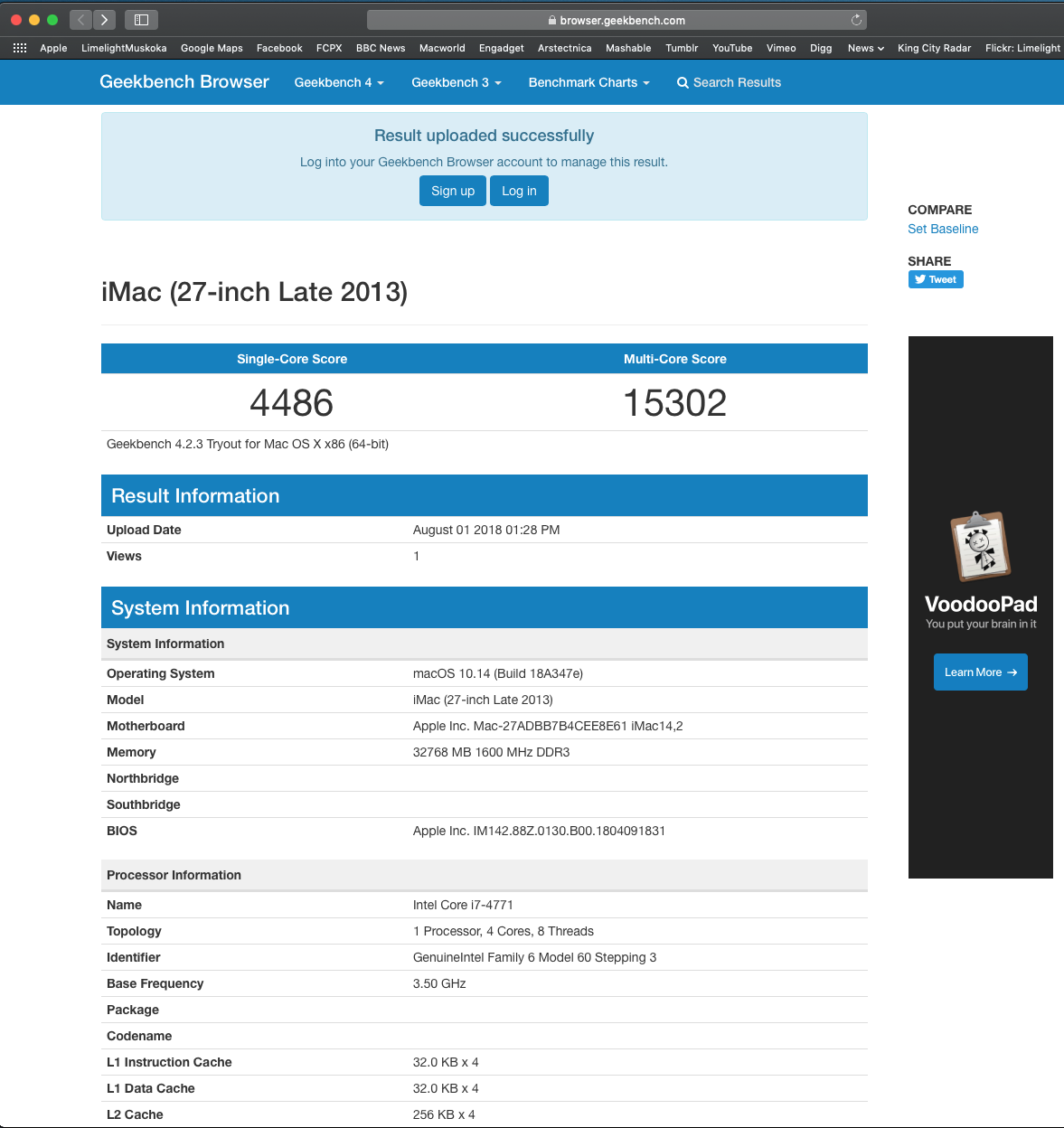
Task: Click the Identifier GenuineIntel Family 6 value
Action: [x=534, y=957]
